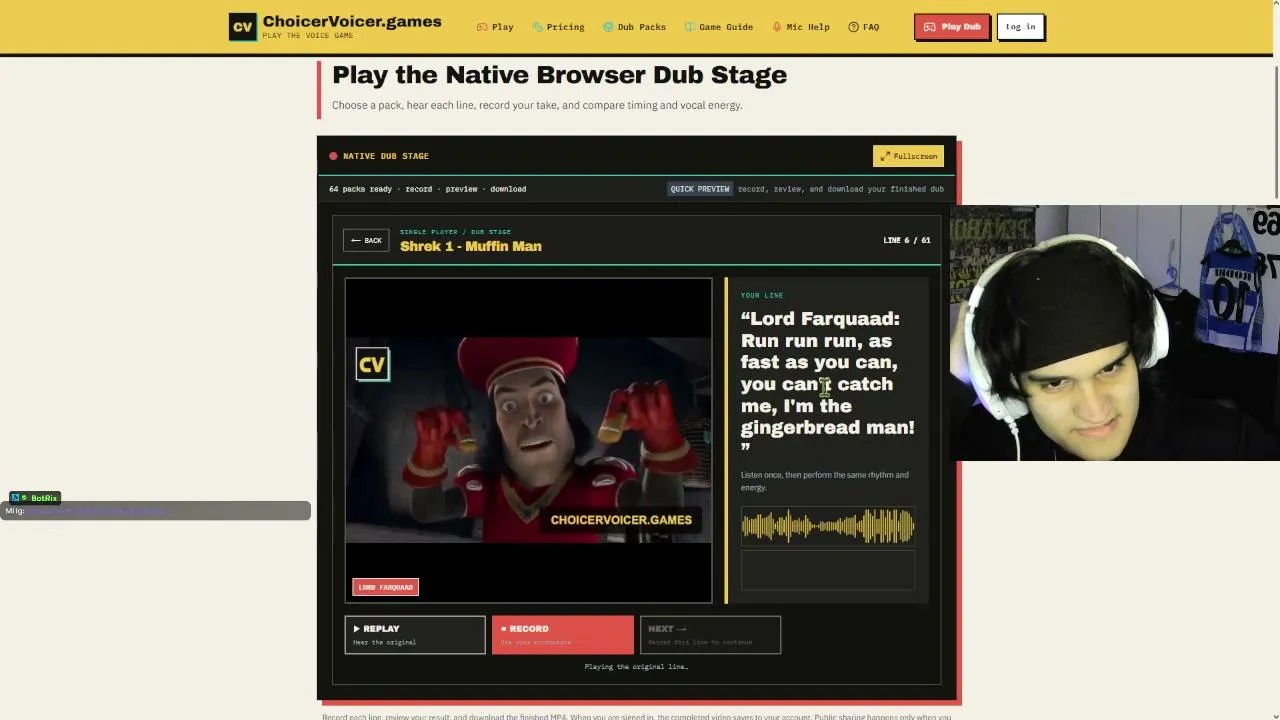Viewport: 1280px width, 720px height.
Task: Go to the Play nav link
Action: (x=495, y=27)
